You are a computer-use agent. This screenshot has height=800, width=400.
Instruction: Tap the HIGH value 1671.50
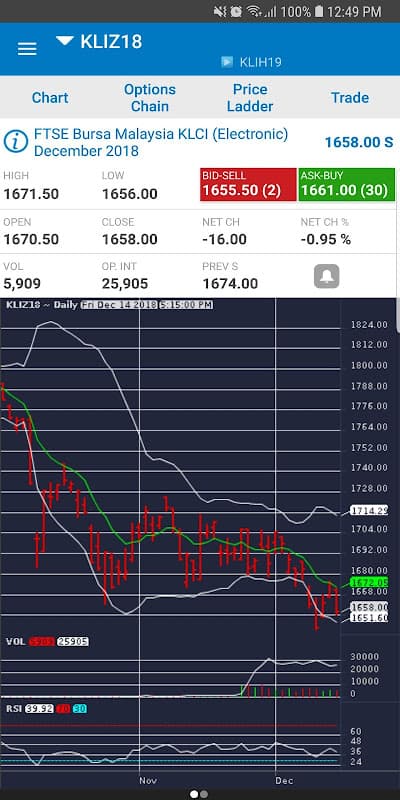click(31, 194)
